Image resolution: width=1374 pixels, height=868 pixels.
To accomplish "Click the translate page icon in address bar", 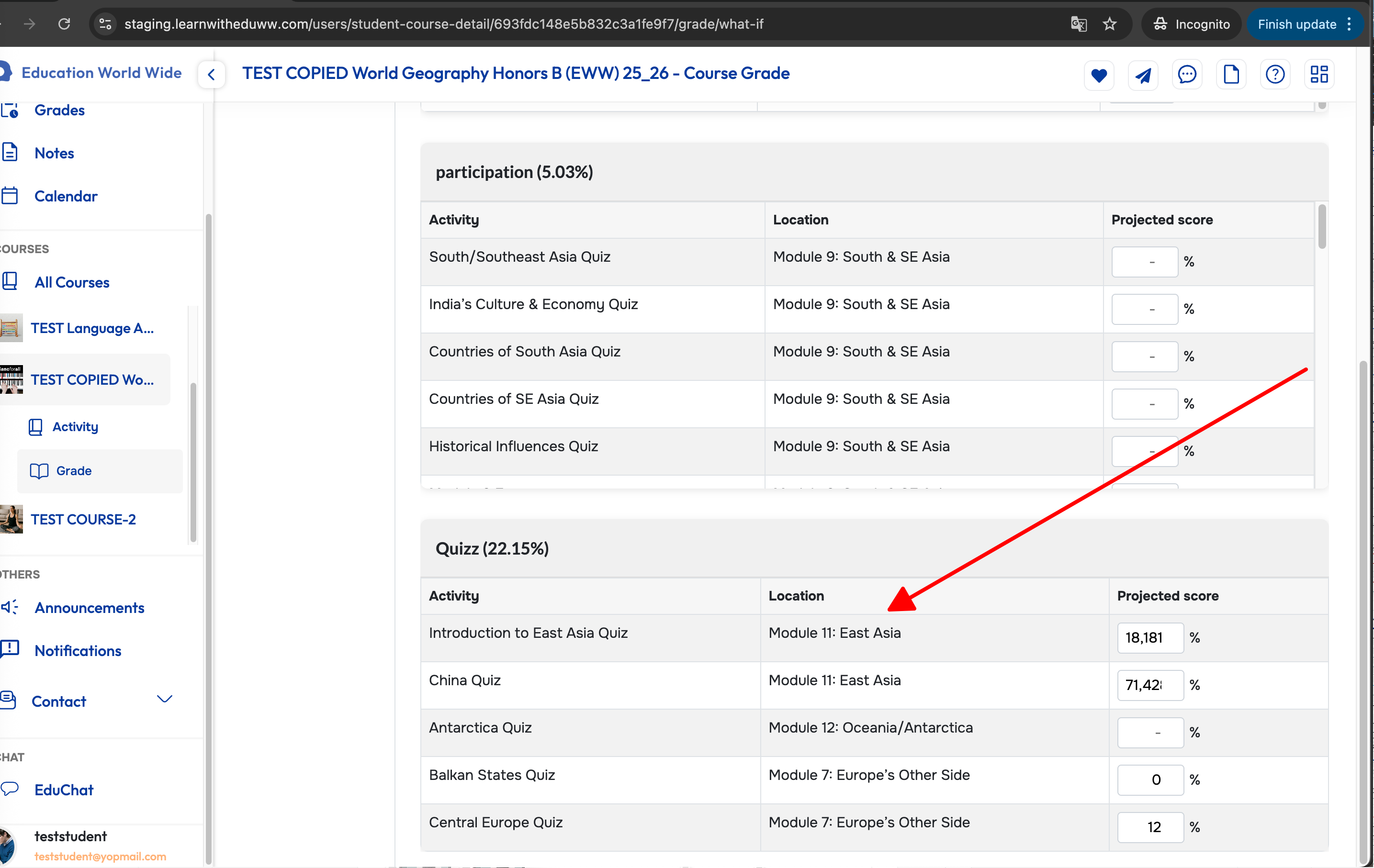I will pyautogui.click(x=1079, y=24).
